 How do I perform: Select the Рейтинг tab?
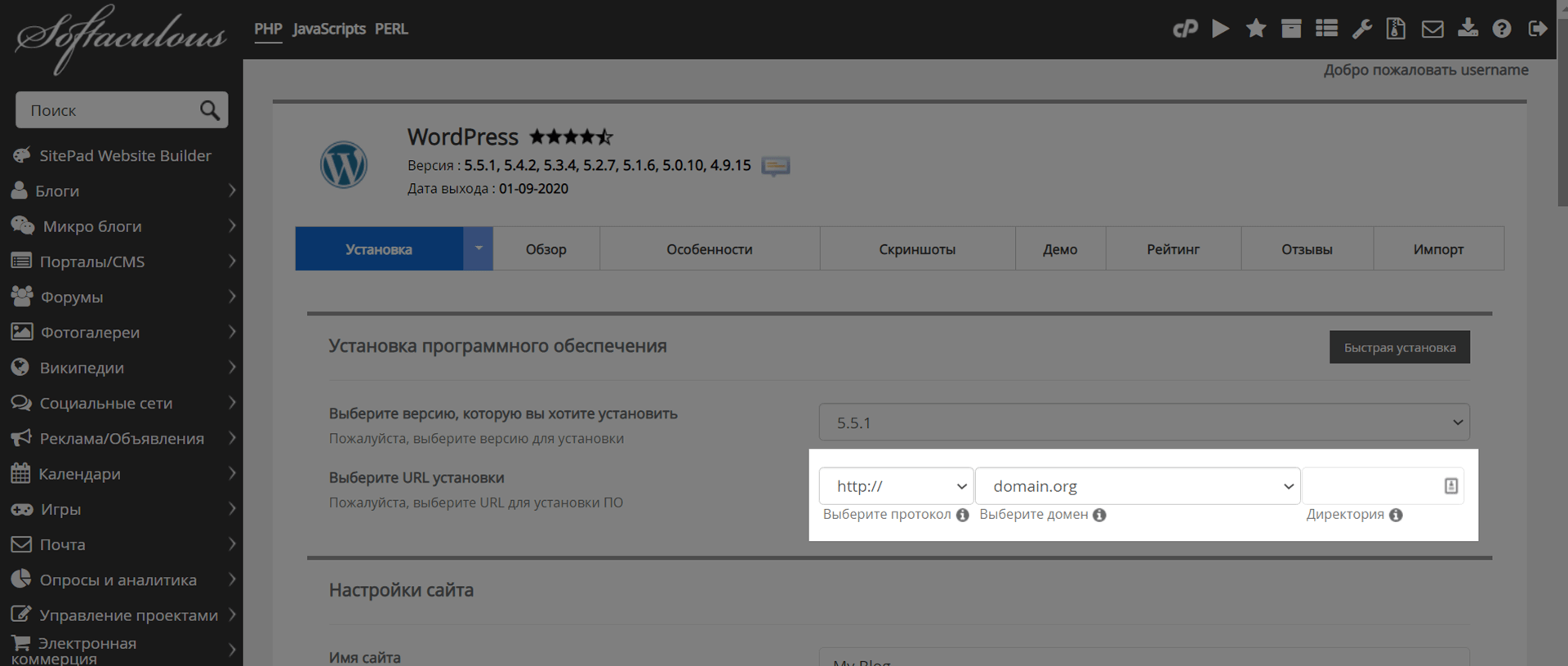1173,249
